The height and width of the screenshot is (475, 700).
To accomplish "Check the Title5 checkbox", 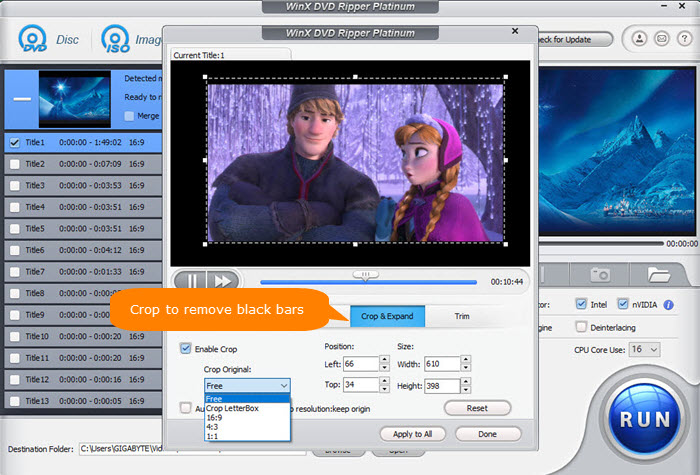I will pos(15,229).
